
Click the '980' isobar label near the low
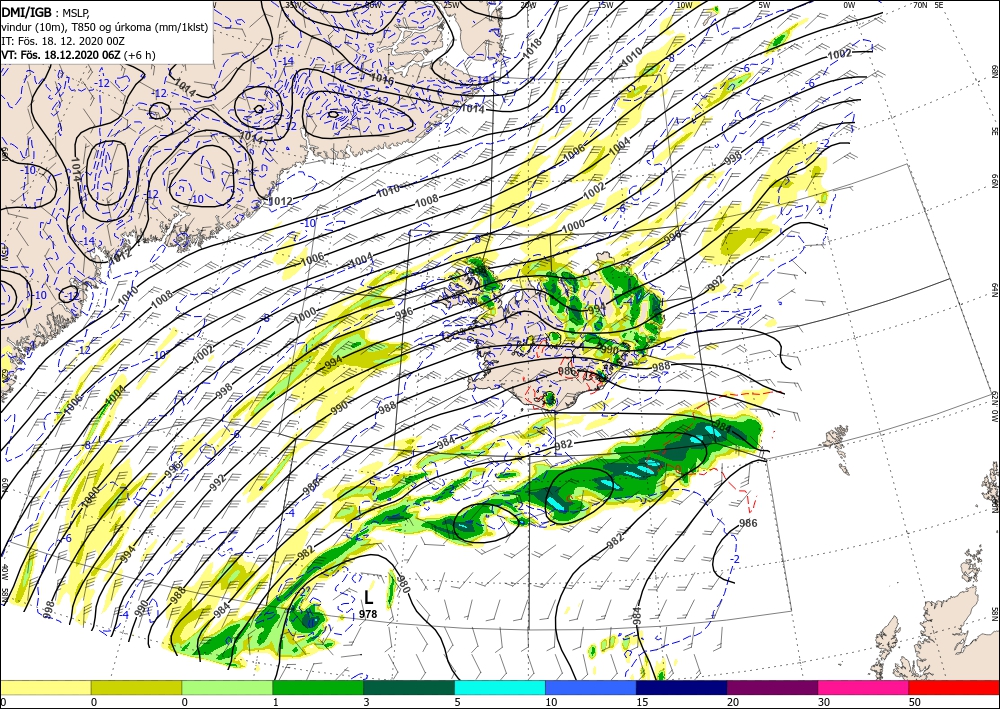pos(404,583)
